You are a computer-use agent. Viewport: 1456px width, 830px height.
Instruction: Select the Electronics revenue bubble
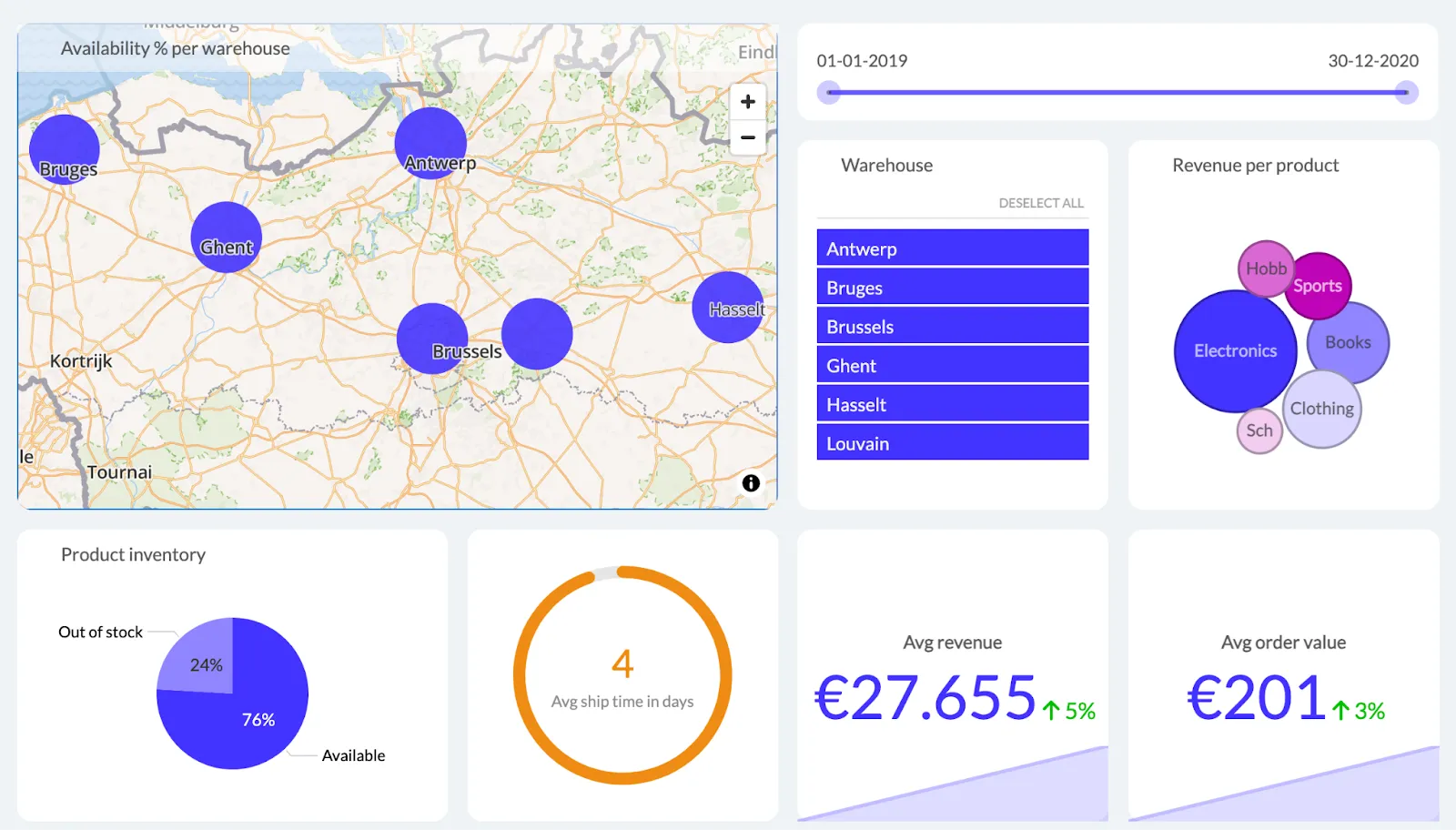coord(1236,351)
